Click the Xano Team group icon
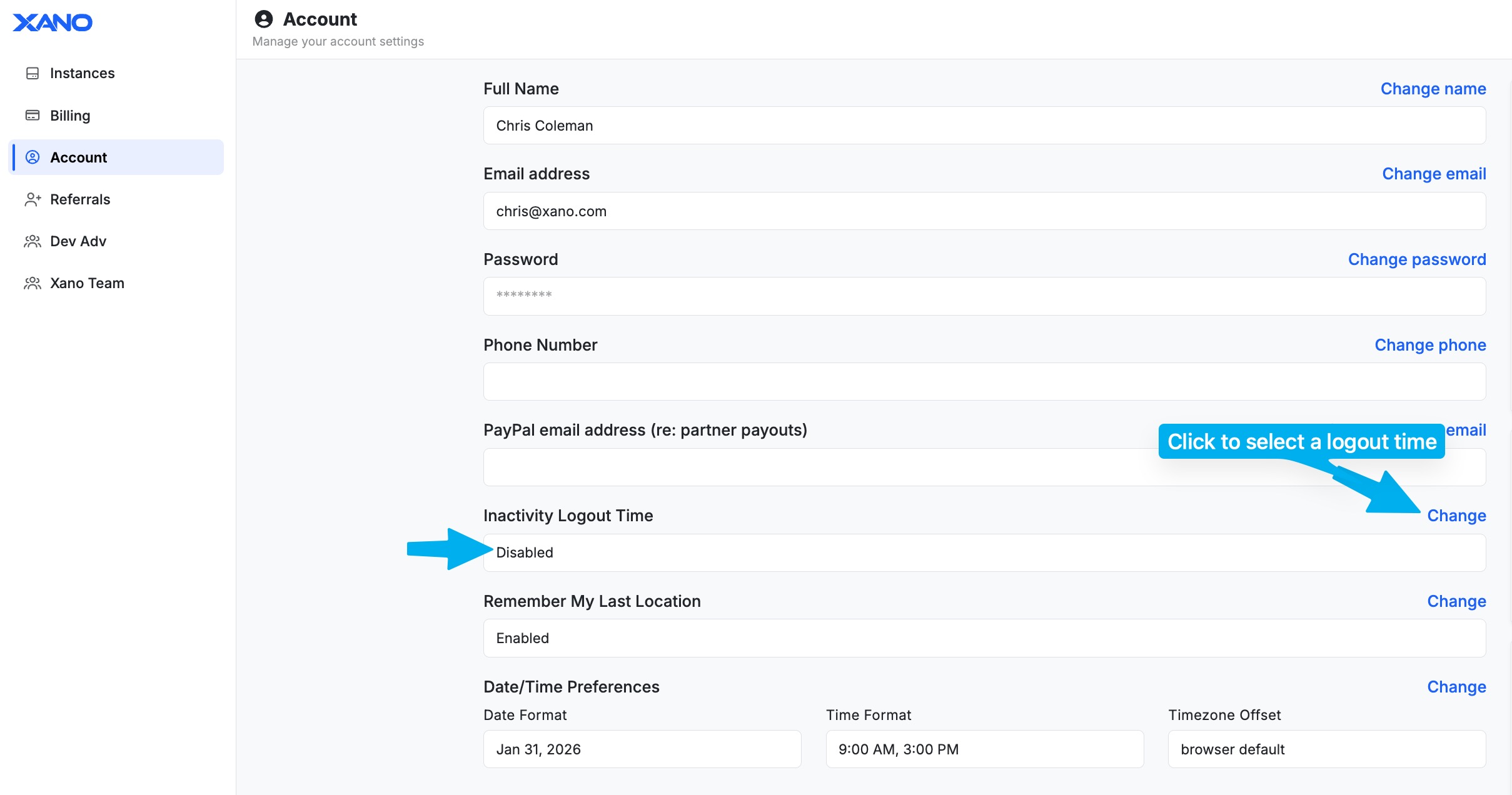Image resolution: width=1512 pixels, height=795 pixels. (x=33, y=283)
